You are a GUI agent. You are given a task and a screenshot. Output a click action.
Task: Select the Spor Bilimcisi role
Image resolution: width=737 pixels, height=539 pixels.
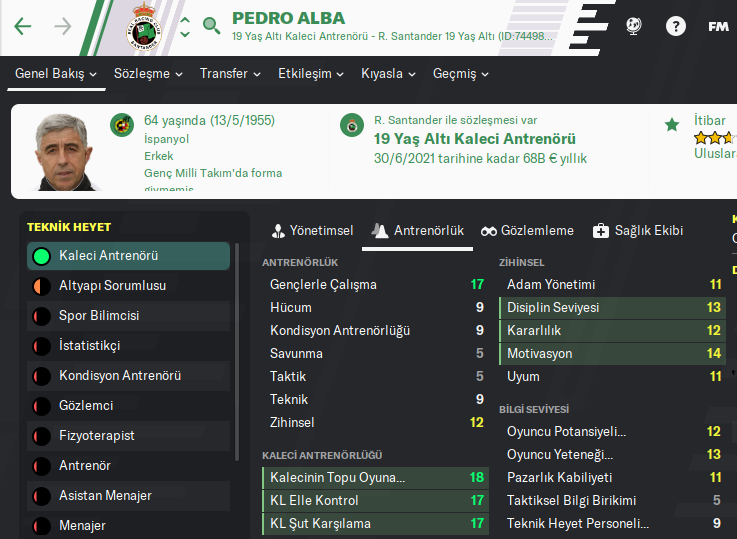(x=128, y=316)
